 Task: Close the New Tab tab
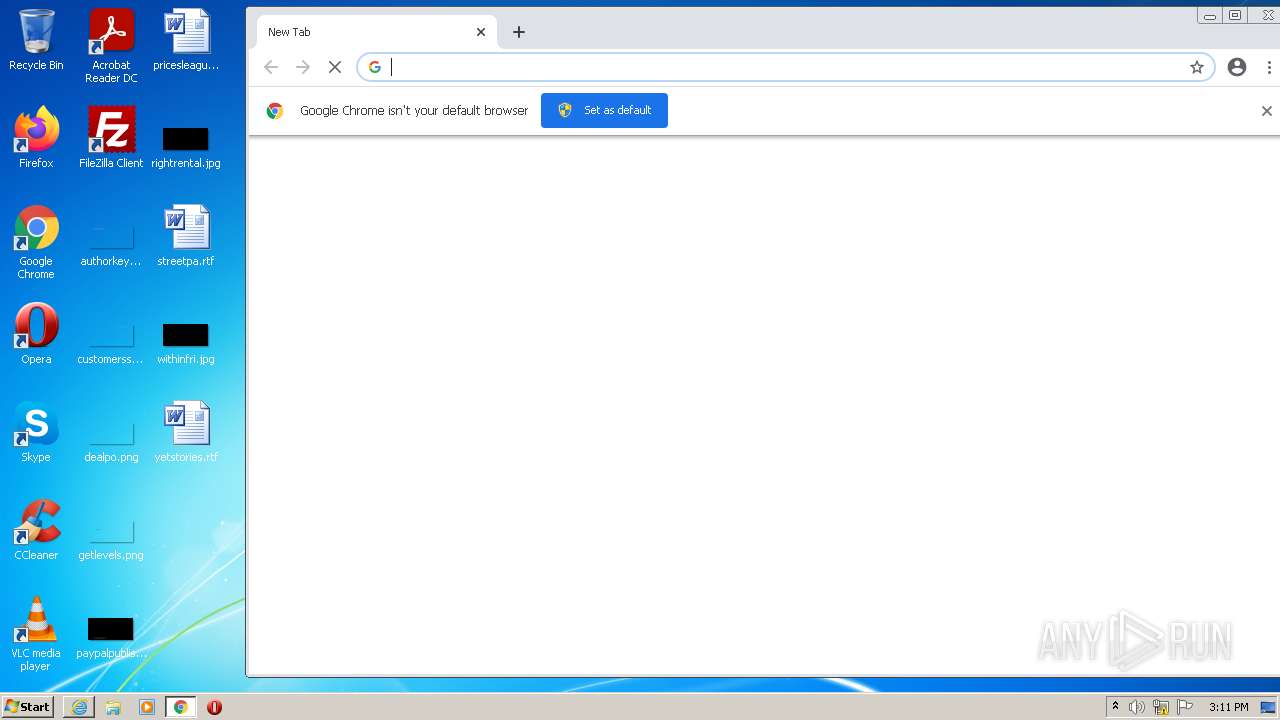[x=481, y=32]
